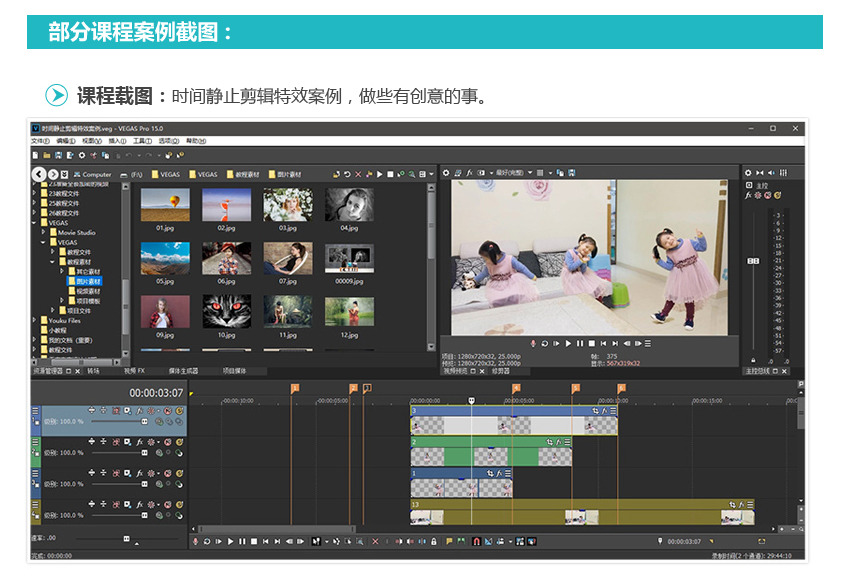Collapse the top-level VEGAS folder
This screenshot has width=850, height=578.
(x=35, y=222)
